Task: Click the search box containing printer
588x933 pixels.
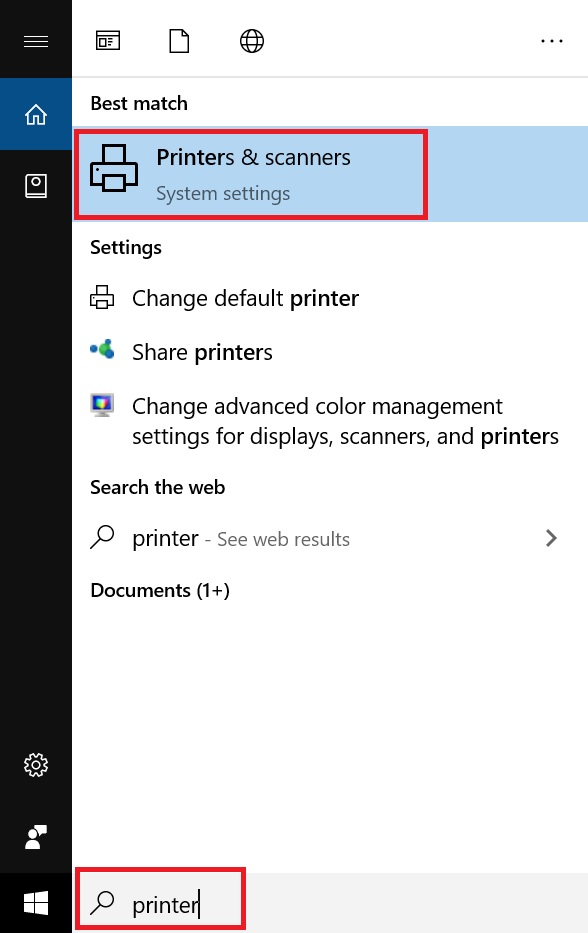Action: coord(330,903)
